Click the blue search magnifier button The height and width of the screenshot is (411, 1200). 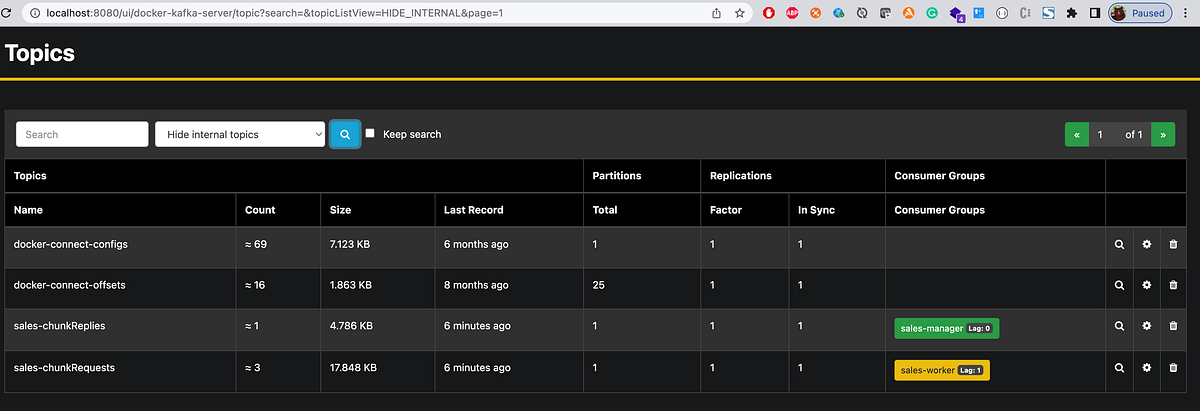345,134
